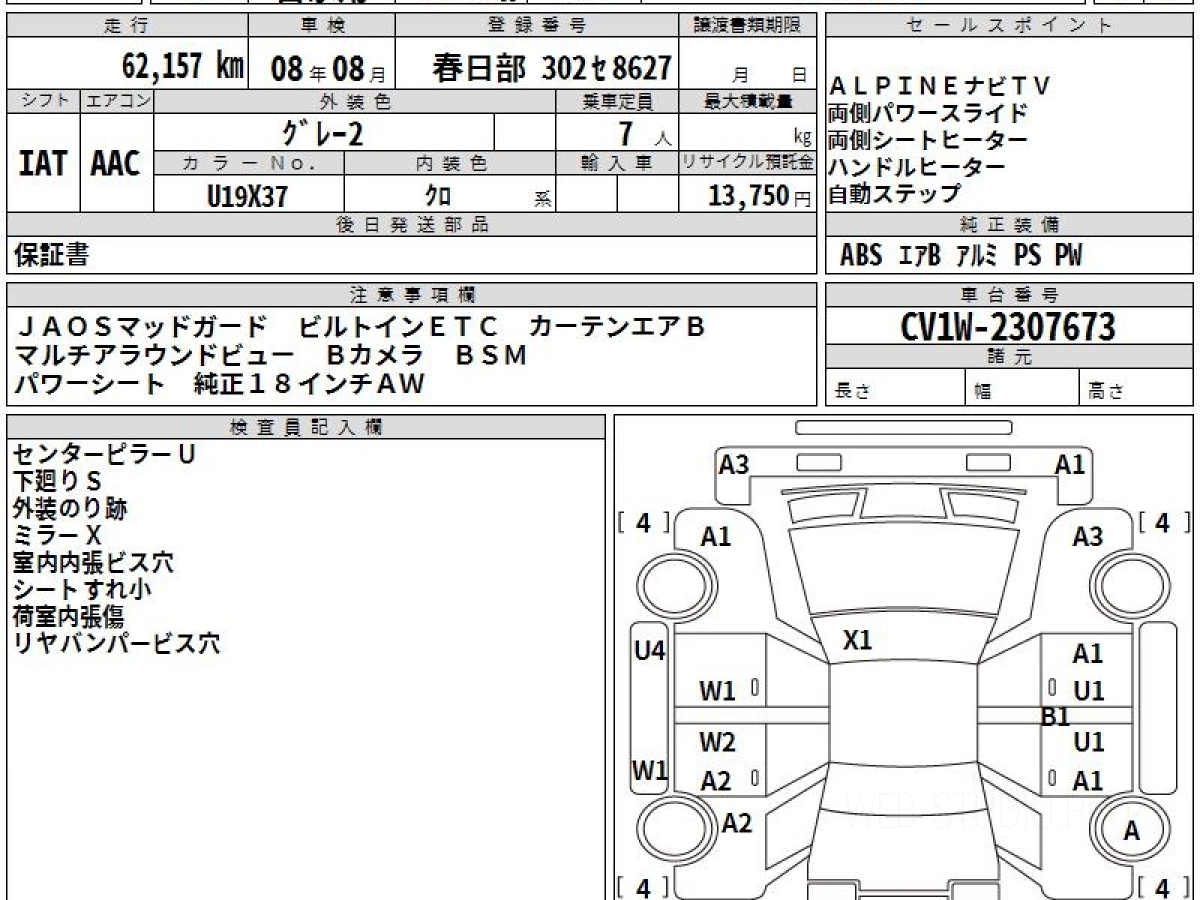This screenshot has width=1200, height=900.
Task: Click the "最大積載量" header
Action: [748, 101]
